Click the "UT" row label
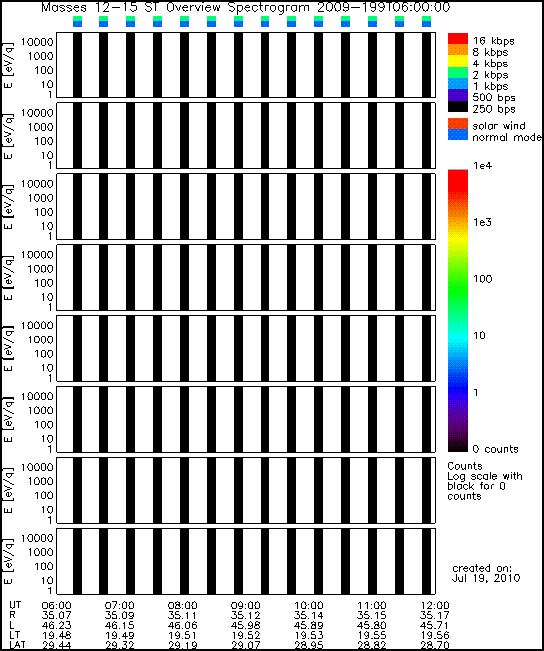 (x=15, y=605)
